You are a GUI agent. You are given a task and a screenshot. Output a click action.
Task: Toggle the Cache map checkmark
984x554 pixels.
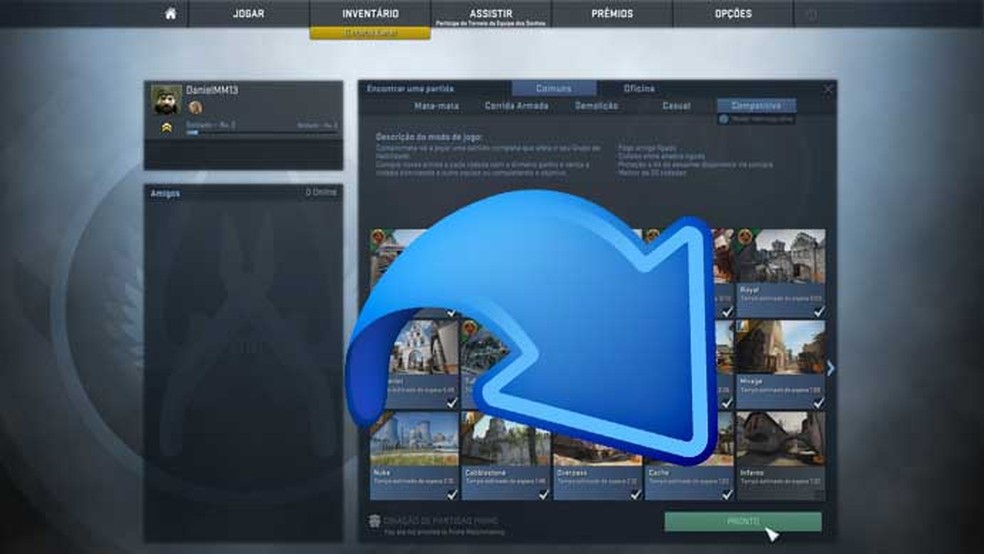coord(727,494)
